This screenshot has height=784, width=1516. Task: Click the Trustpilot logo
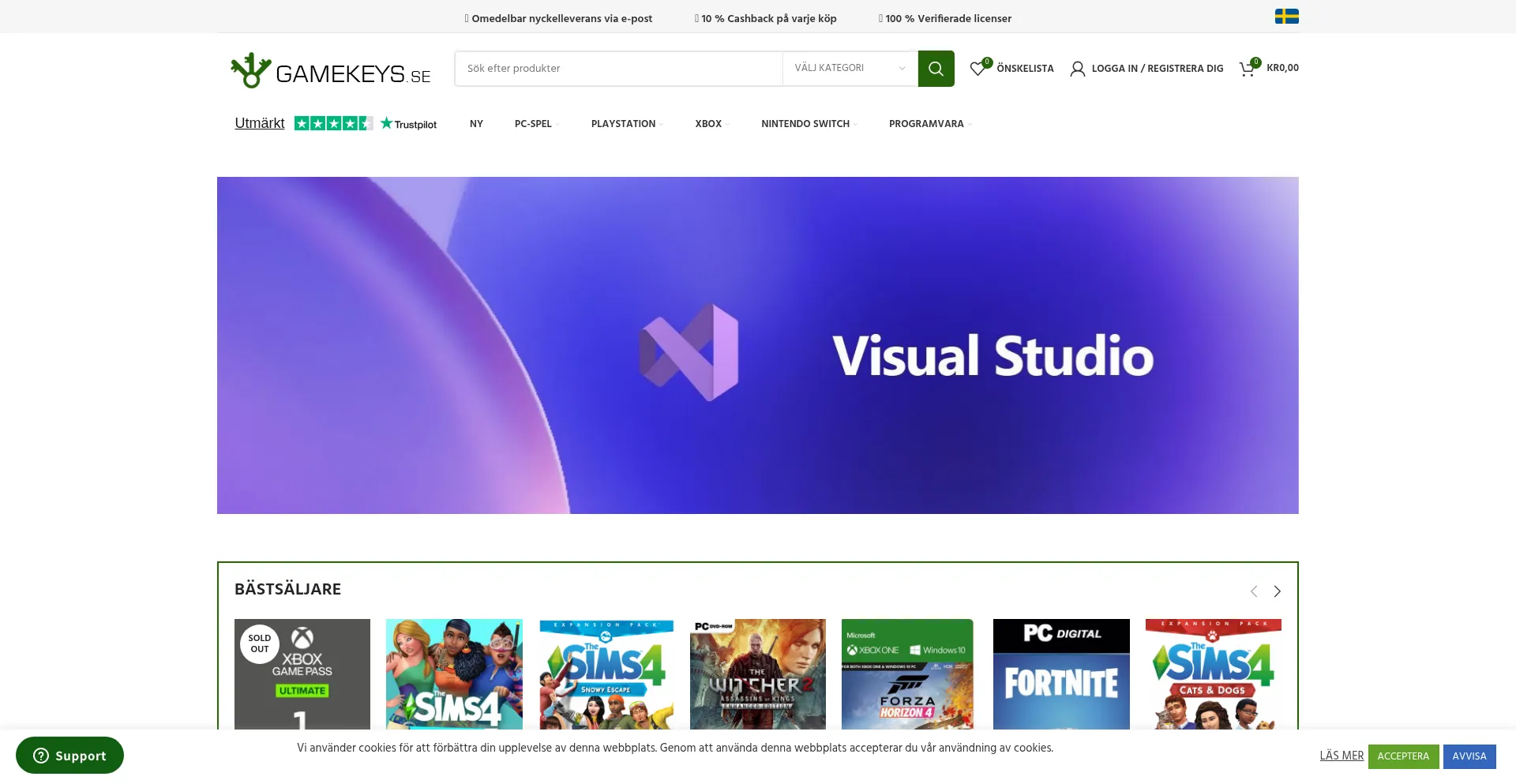coord(408,124)
